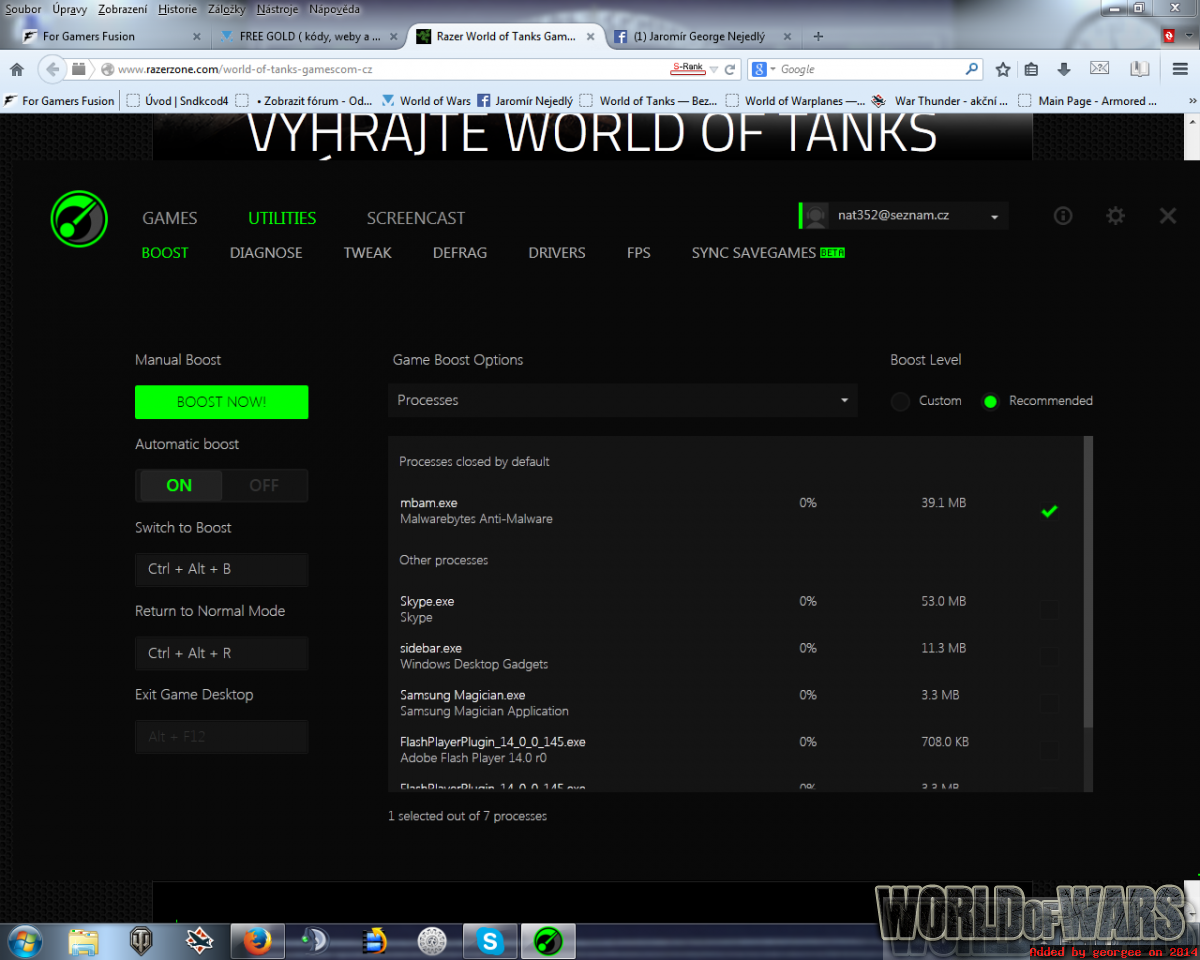This screenshot has width=1200, height=960.
Task: Open the Google search engine selector
Action: tap(763, 69)
